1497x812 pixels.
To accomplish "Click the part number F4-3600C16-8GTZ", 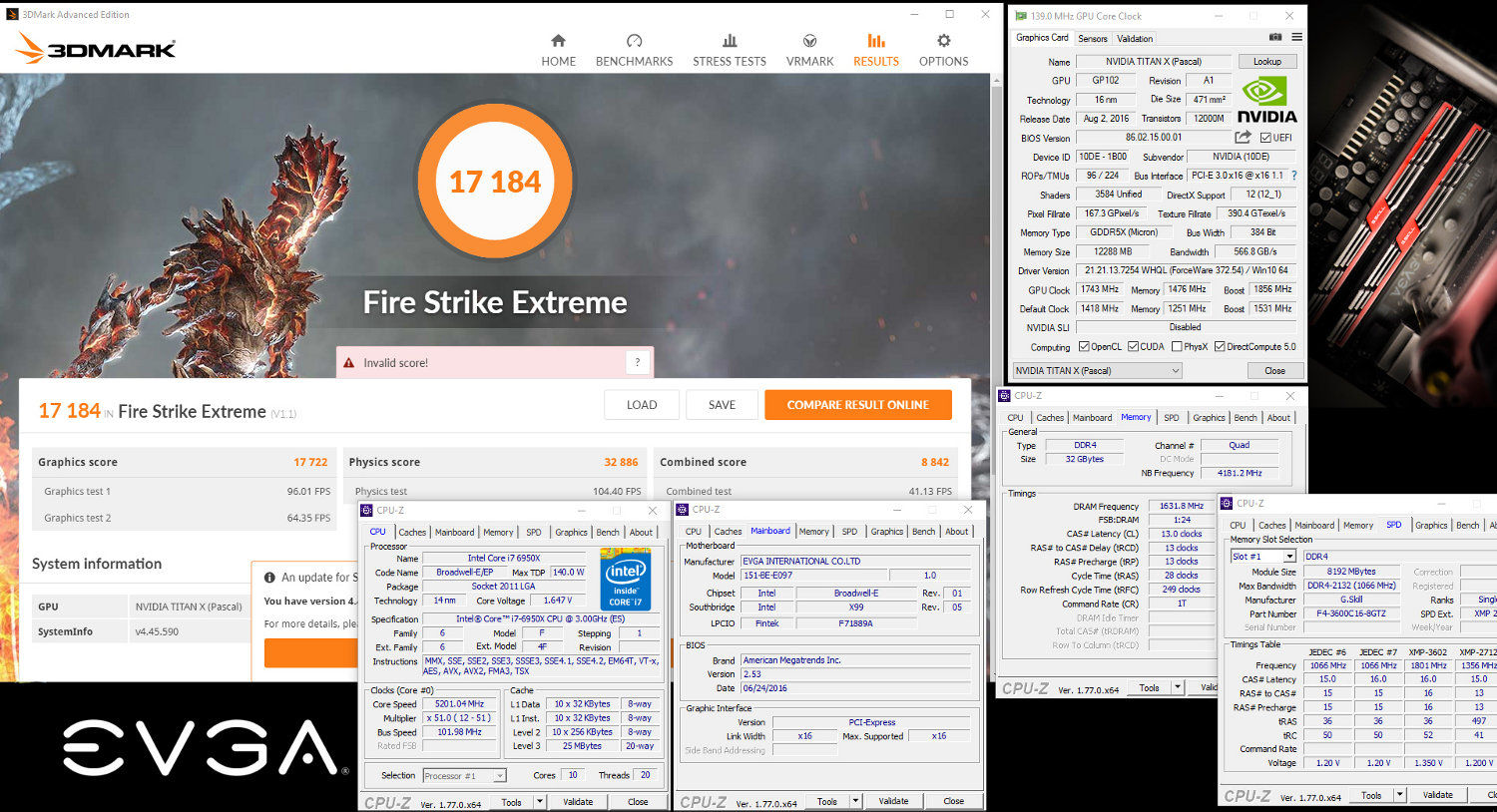I will tap(1350, 614).
